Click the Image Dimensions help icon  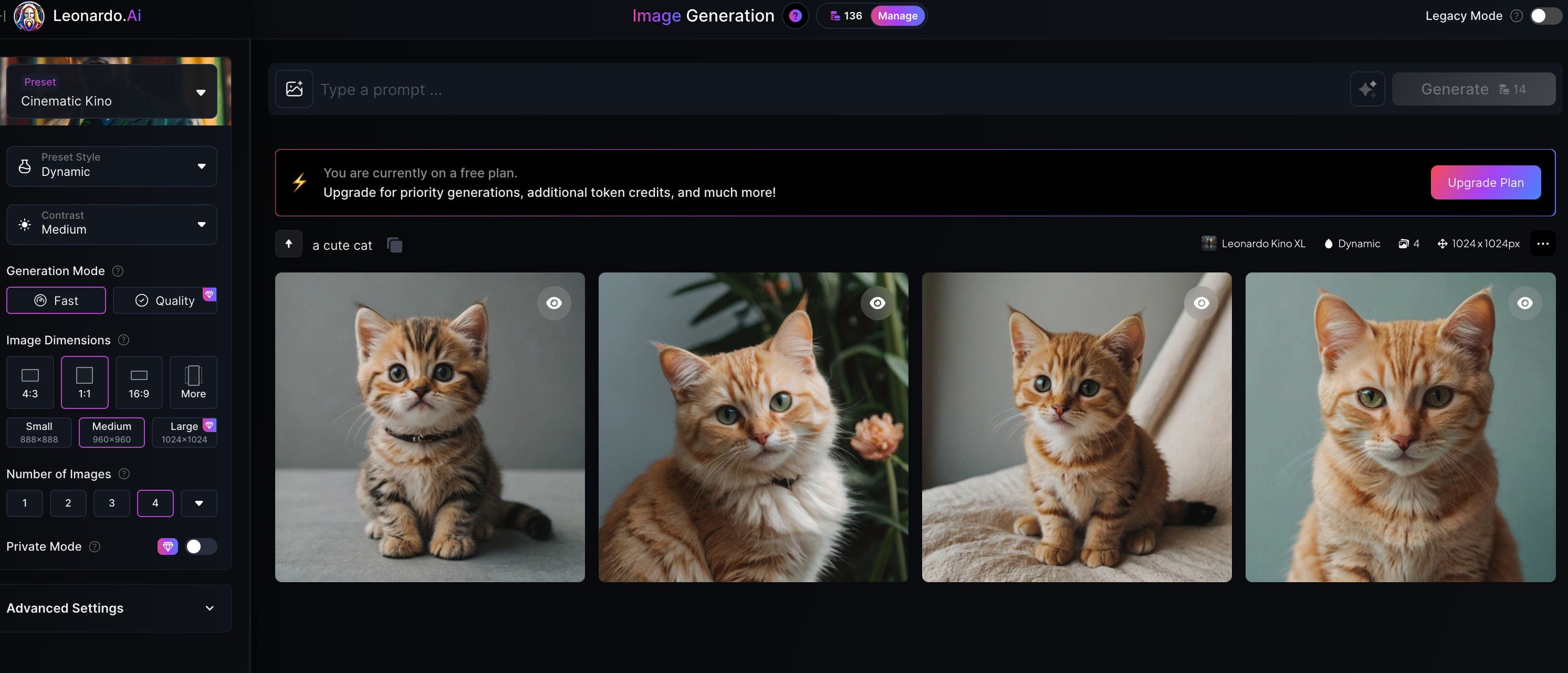pyautogui.click(x=123, y=340)
